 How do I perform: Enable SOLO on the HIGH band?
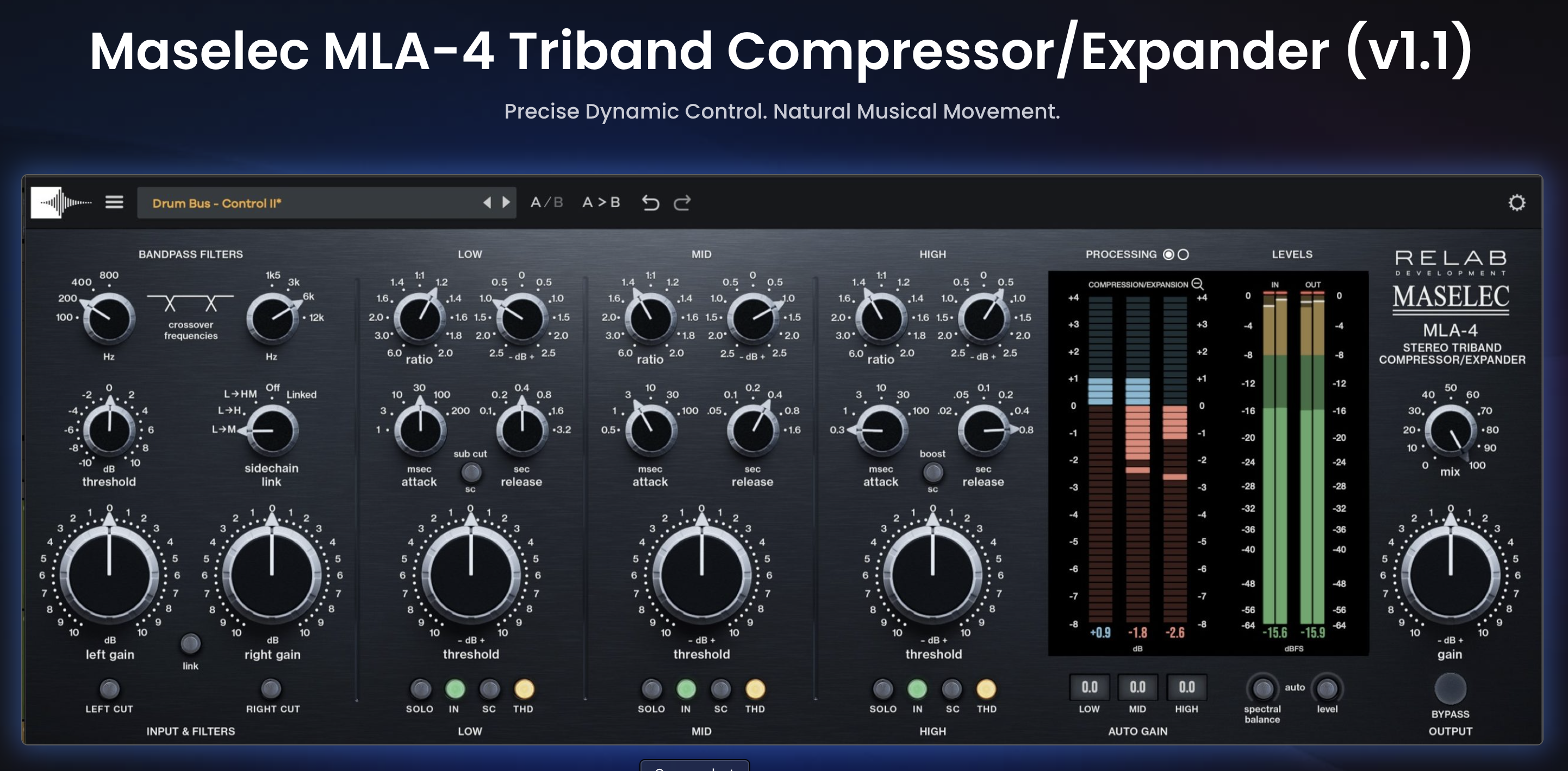click(x=882, y=689)
